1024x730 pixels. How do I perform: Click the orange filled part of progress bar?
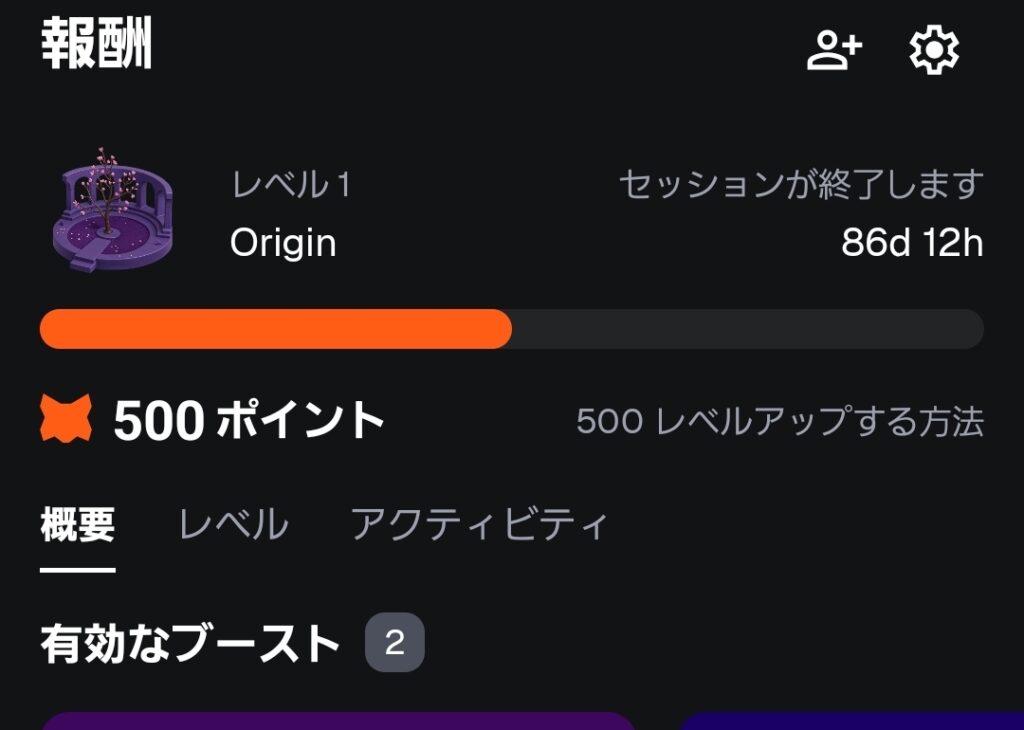tap(275, 329)
